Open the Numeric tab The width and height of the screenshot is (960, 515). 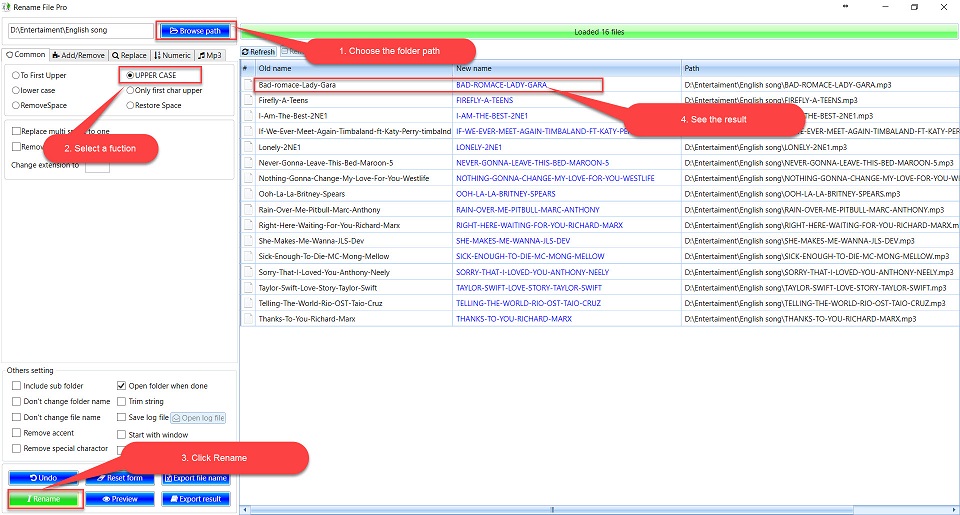[x=173, y=55]
